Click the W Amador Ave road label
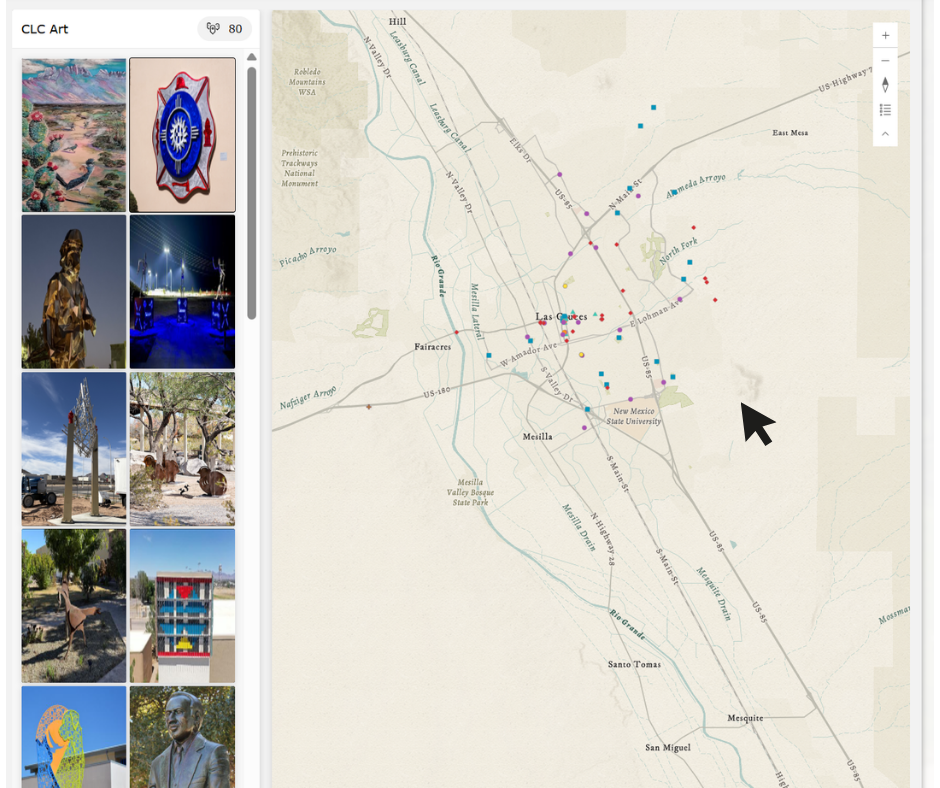This screenshot has height=788, width=940. (529, 355)
